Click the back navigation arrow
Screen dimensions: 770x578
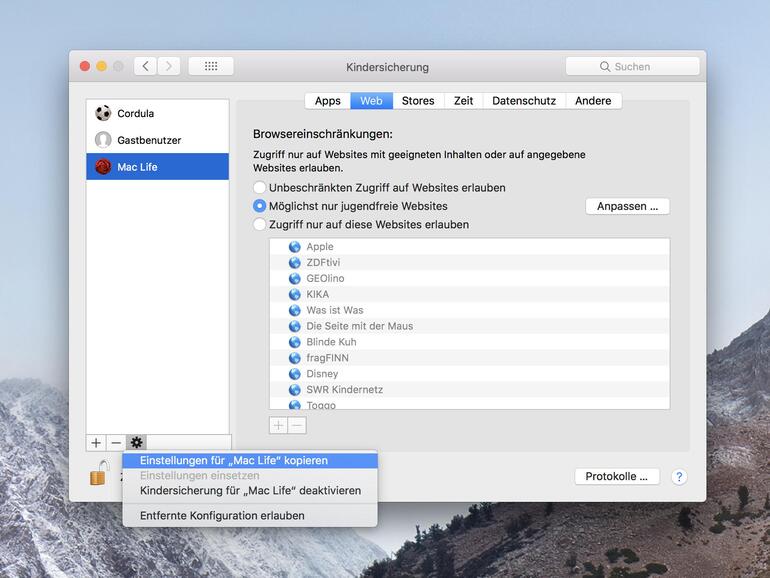click(145, 66)
